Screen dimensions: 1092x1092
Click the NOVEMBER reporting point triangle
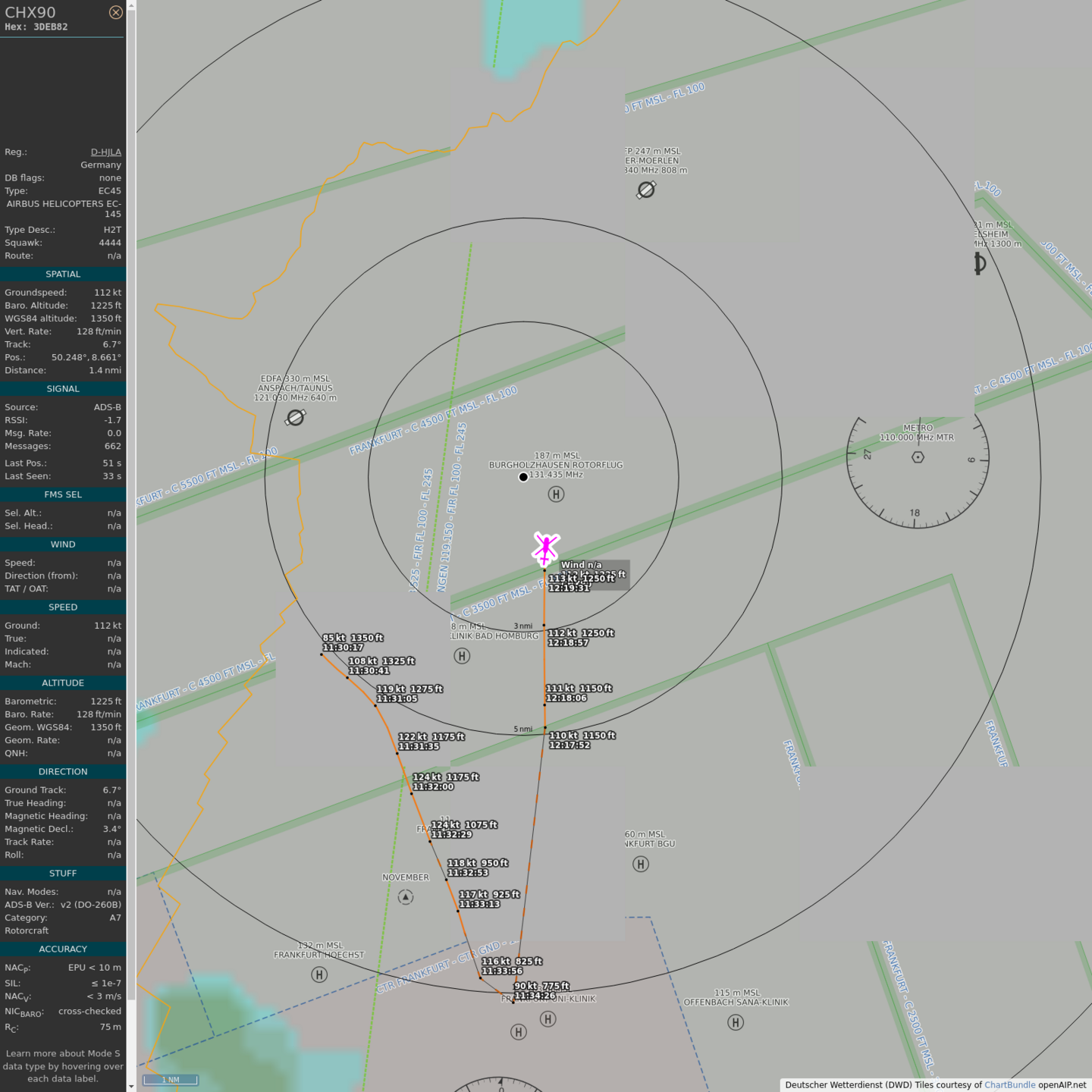pos(406,897)
